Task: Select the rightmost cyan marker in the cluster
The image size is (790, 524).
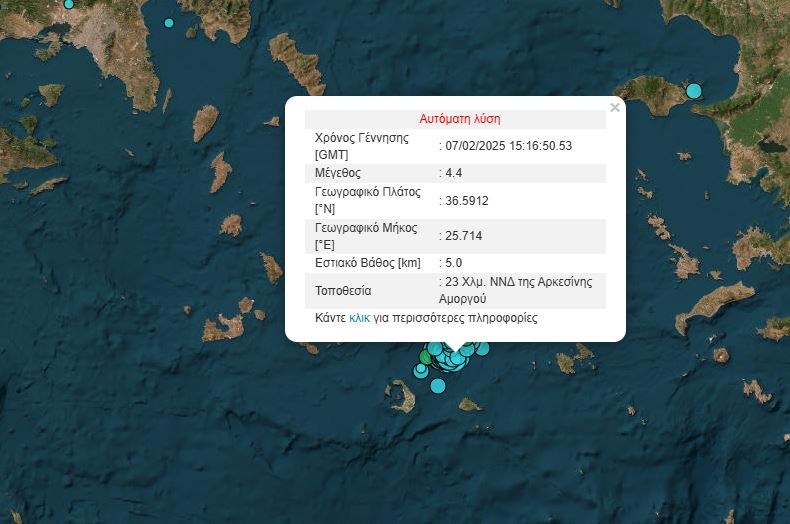Action: click(x=483, y=348)
